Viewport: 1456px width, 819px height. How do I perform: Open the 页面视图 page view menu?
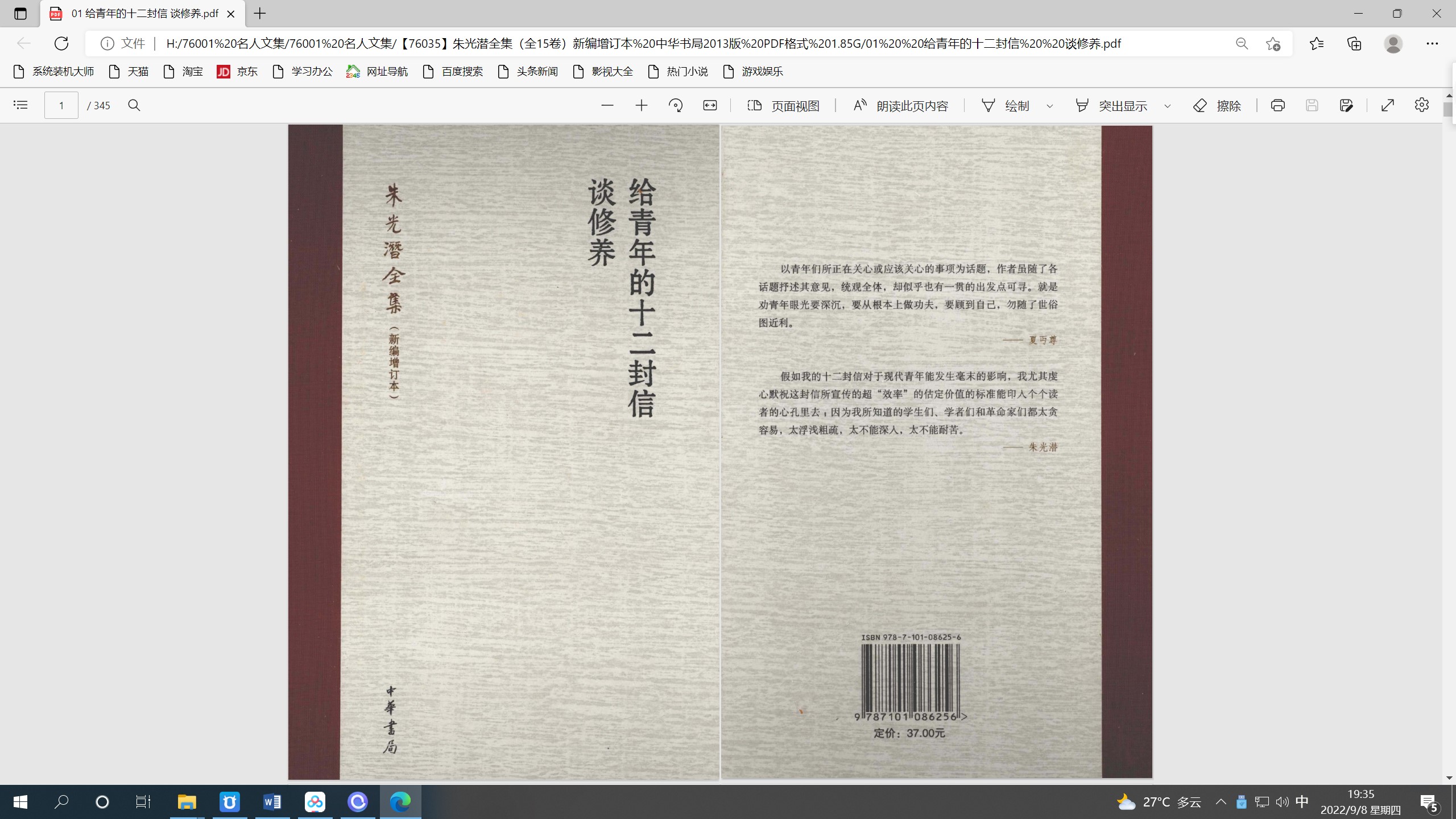pos(783,106)
